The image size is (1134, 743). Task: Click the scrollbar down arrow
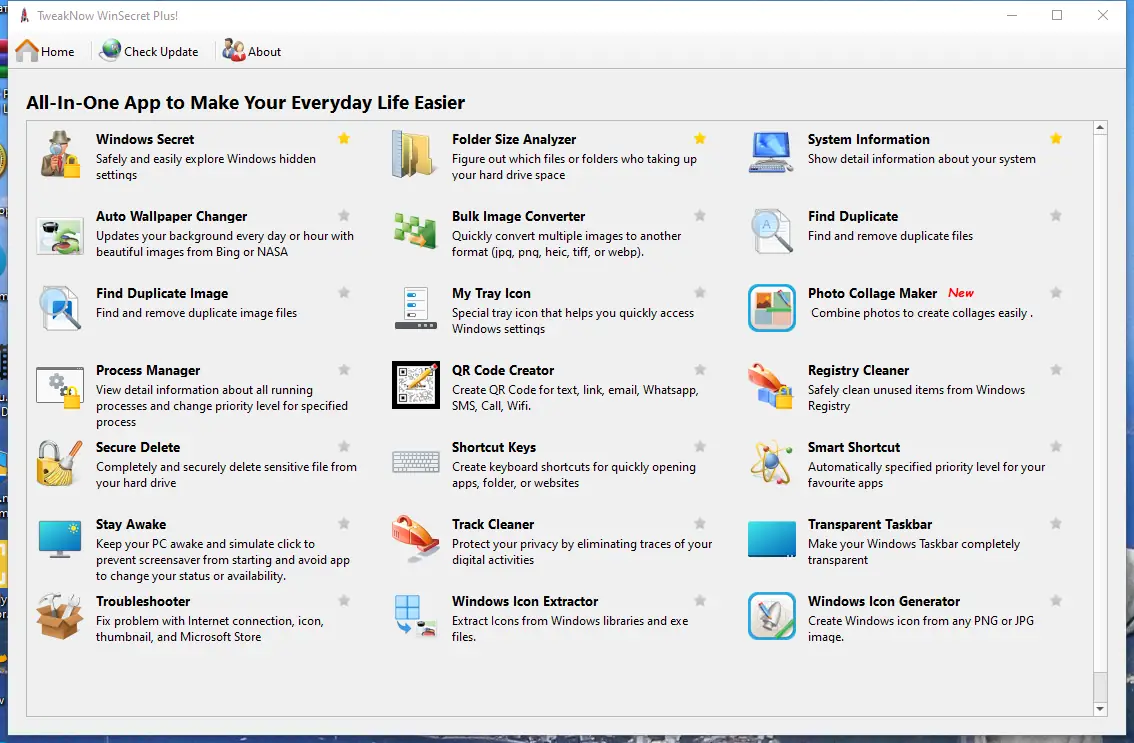[1100, 709]
